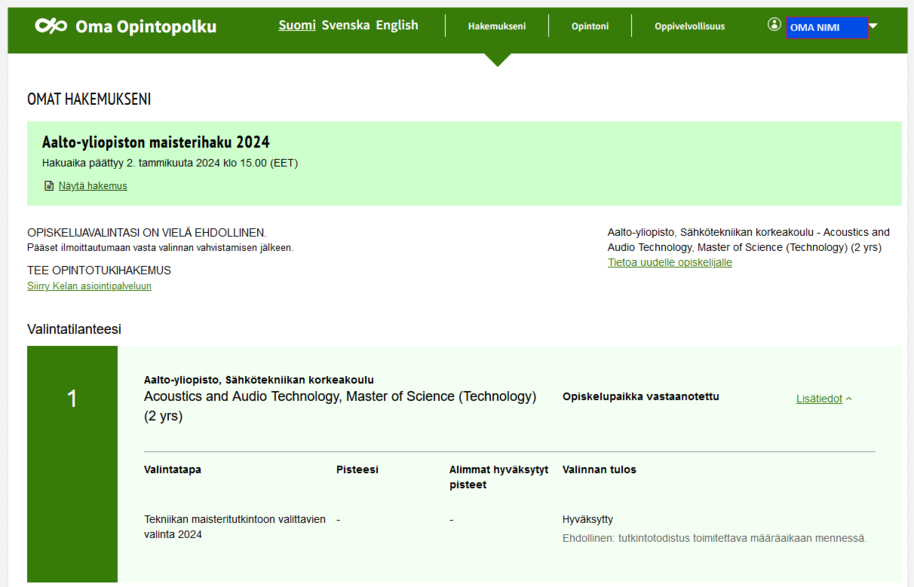914x587 pixels.
Task: Click the Valinnan tulos column header
Action: pyautogui.click(x=599, y=469)
